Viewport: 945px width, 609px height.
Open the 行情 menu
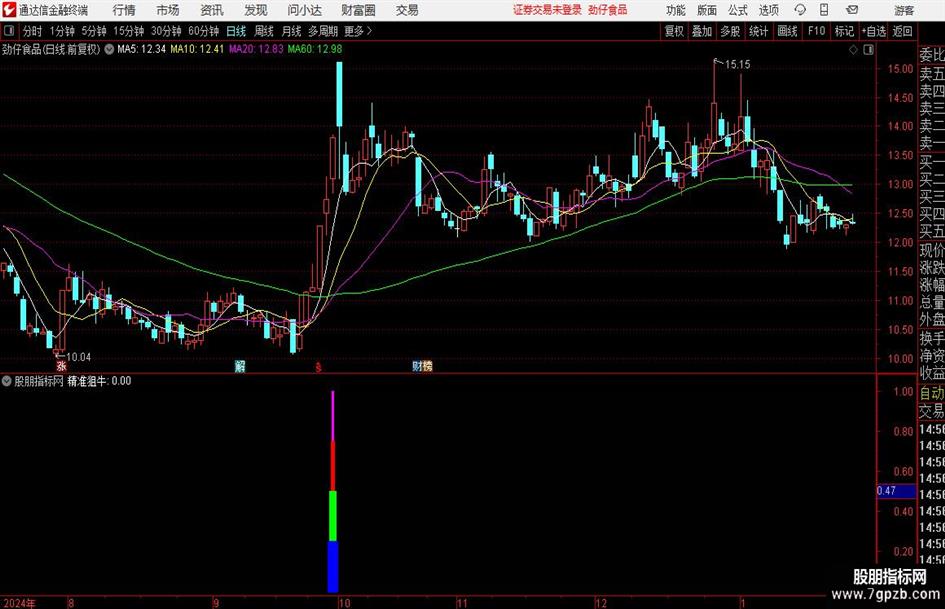124,10
